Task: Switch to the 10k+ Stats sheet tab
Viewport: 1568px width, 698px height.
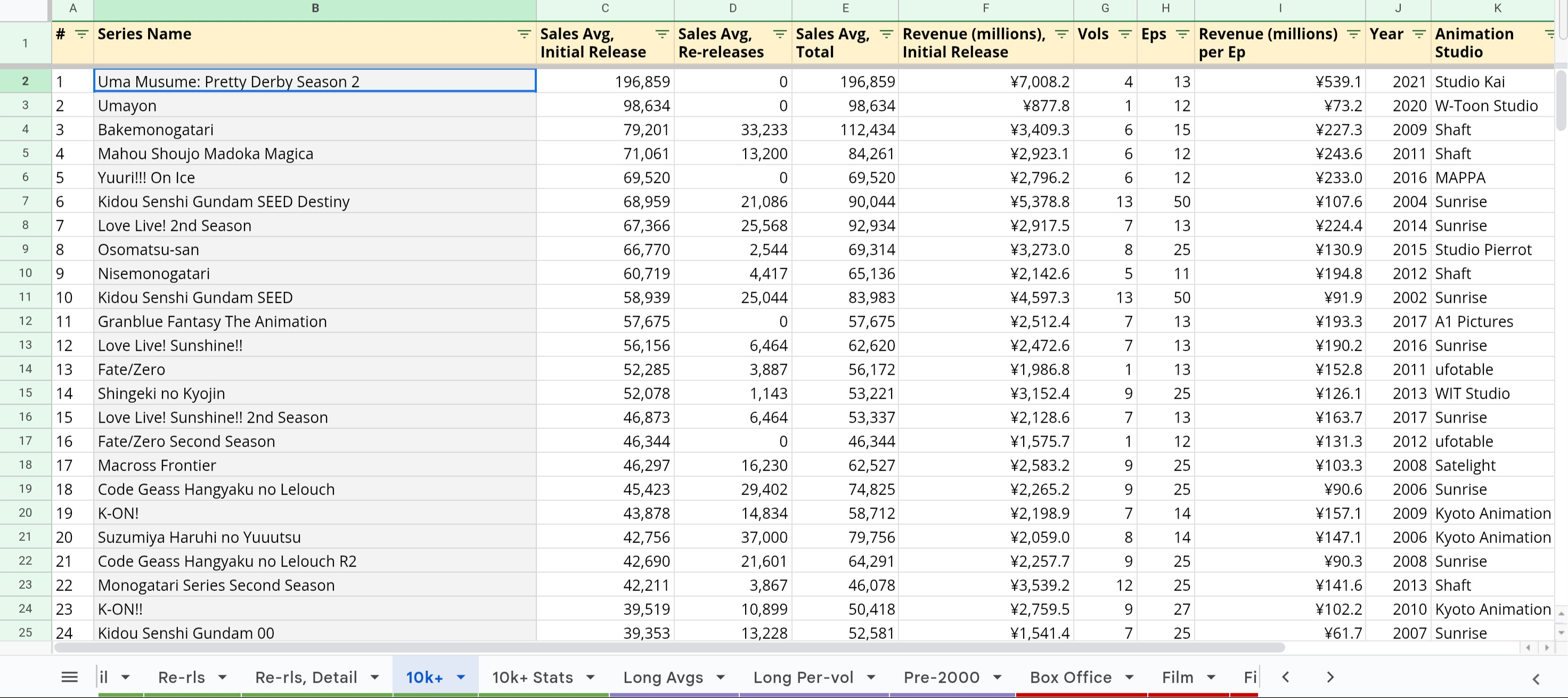Action: click(x=532, y=677)
